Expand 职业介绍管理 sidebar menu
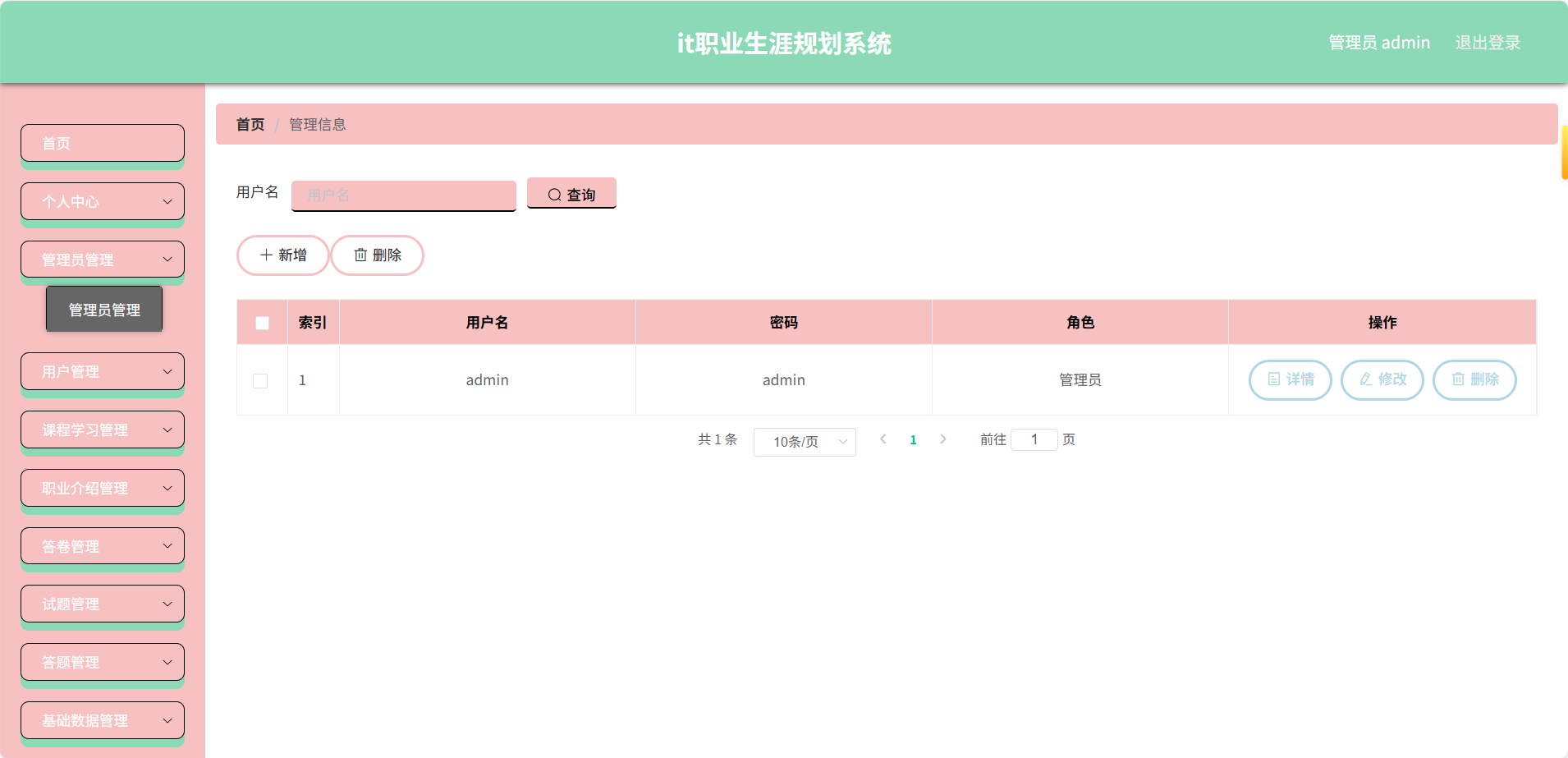Image resolution: width=1568 pixels, height=758 pixels. [103, 489]
